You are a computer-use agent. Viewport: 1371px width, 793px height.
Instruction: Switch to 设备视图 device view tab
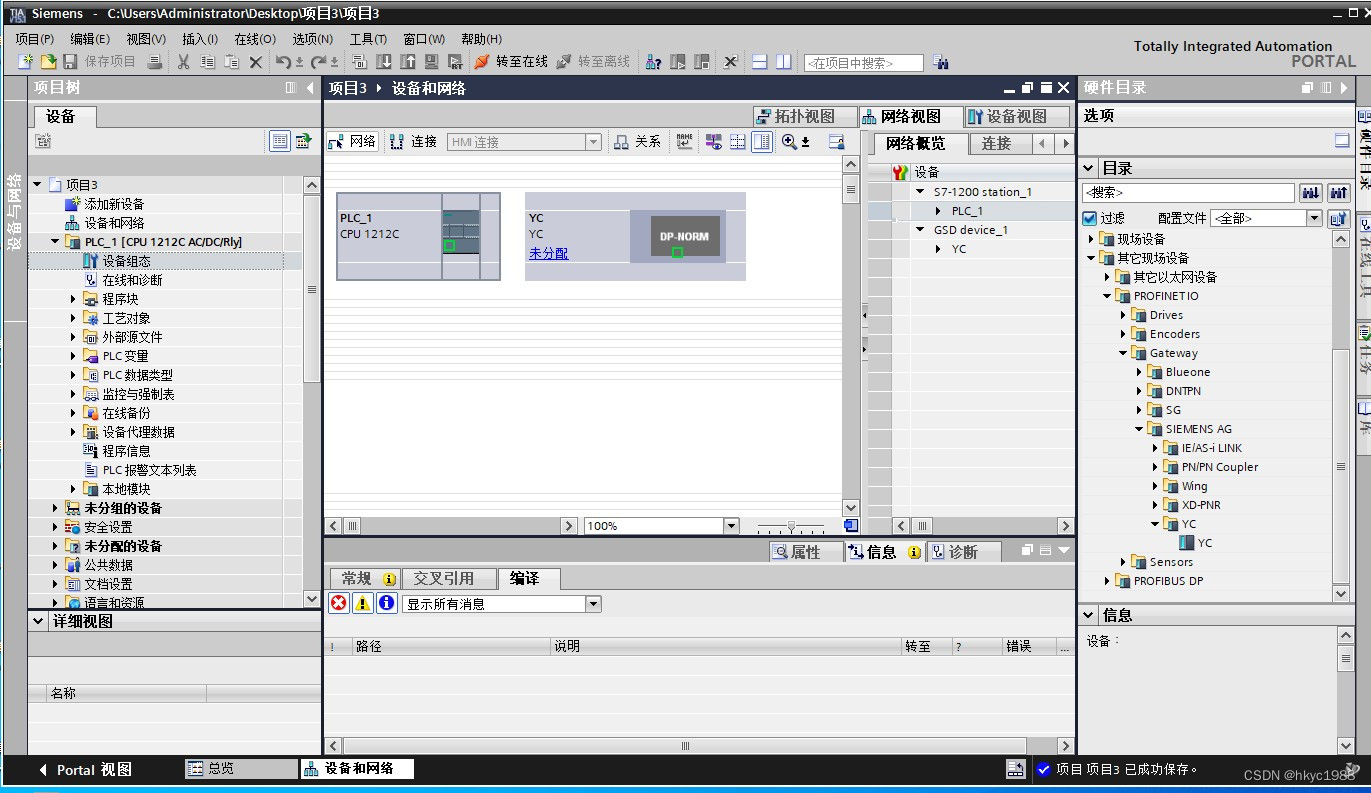coord(1018,117)
